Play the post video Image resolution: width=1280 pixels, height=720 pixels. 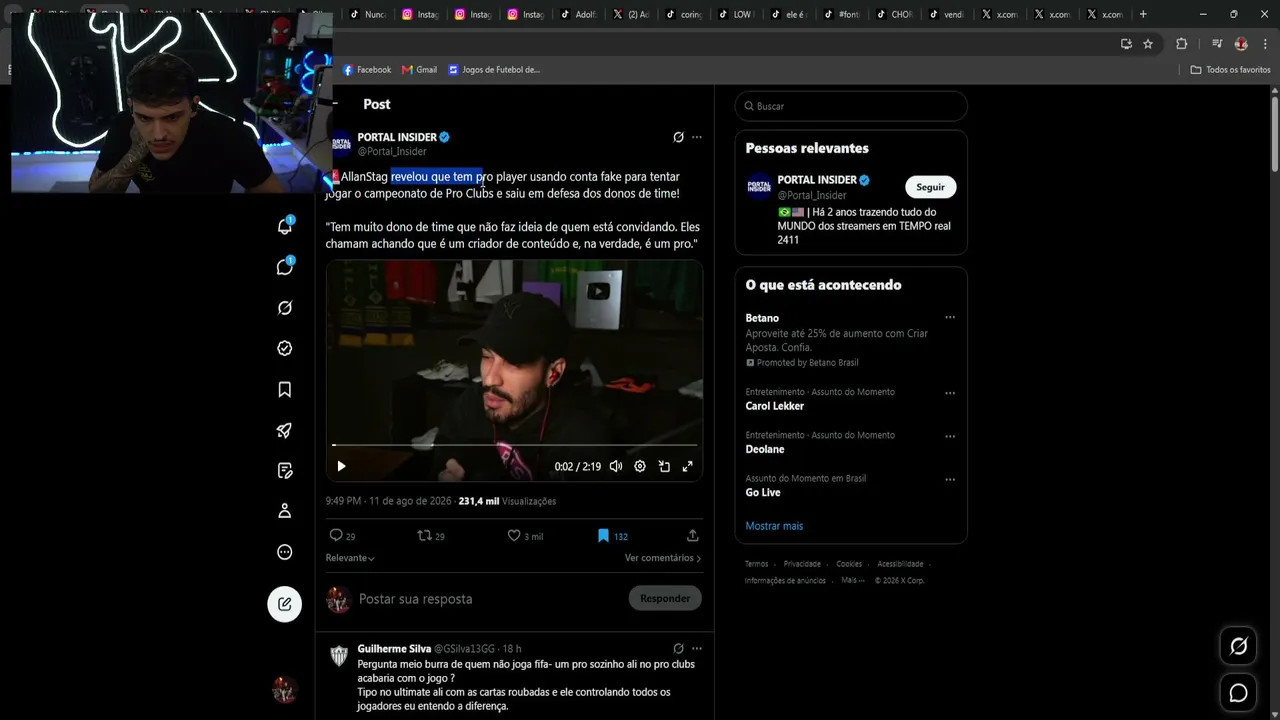pos(341,466)
